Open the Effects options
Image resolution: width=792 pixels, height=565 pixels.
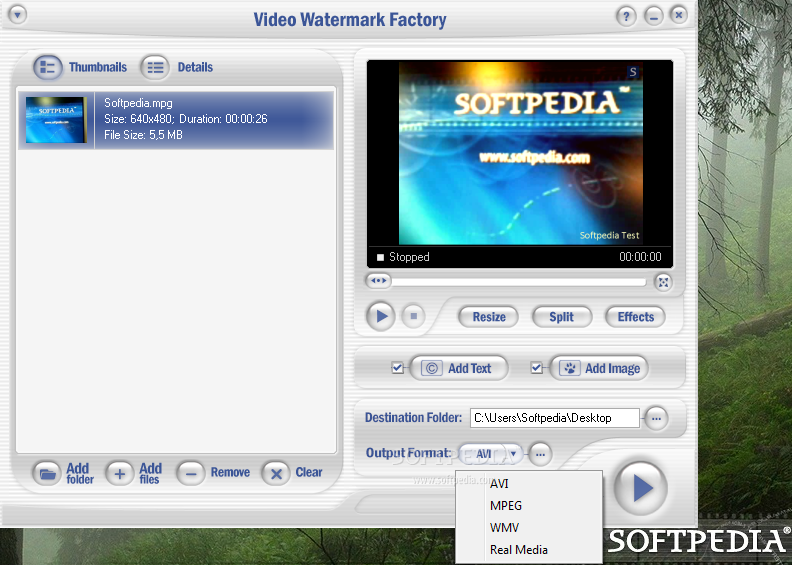point(635,317)
